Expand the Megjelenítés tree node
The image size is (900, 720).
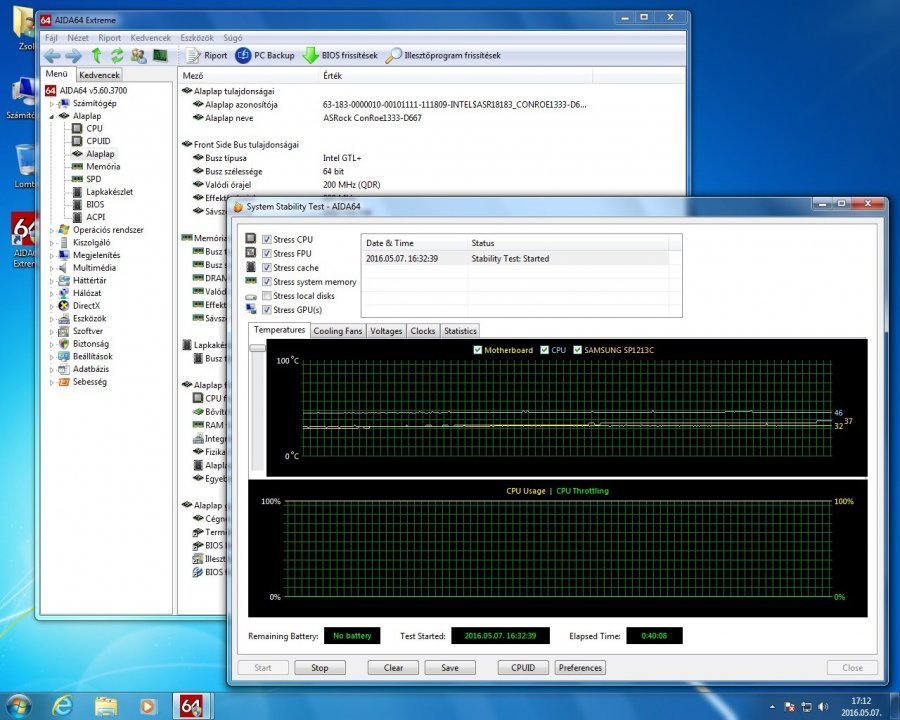click(x=52, y=256)
